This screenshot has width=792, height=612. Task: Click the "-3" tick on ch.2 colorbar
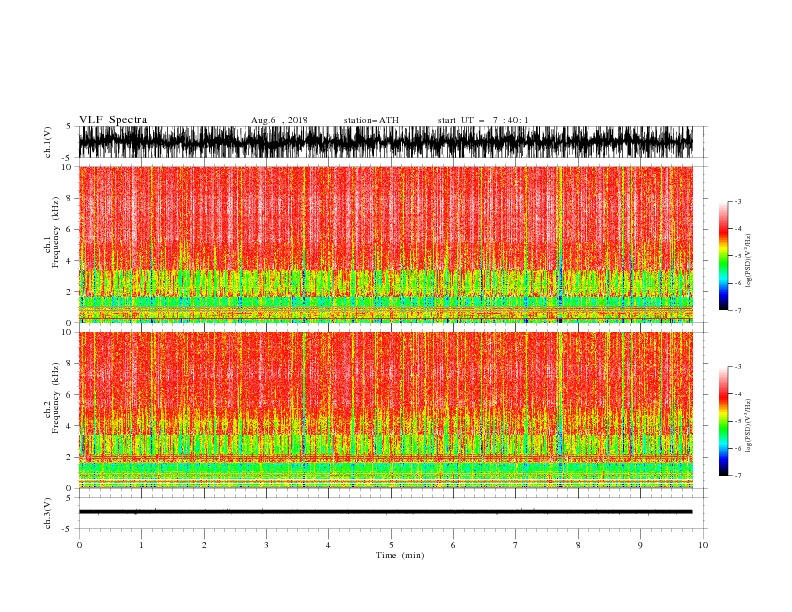coord(737,367)
